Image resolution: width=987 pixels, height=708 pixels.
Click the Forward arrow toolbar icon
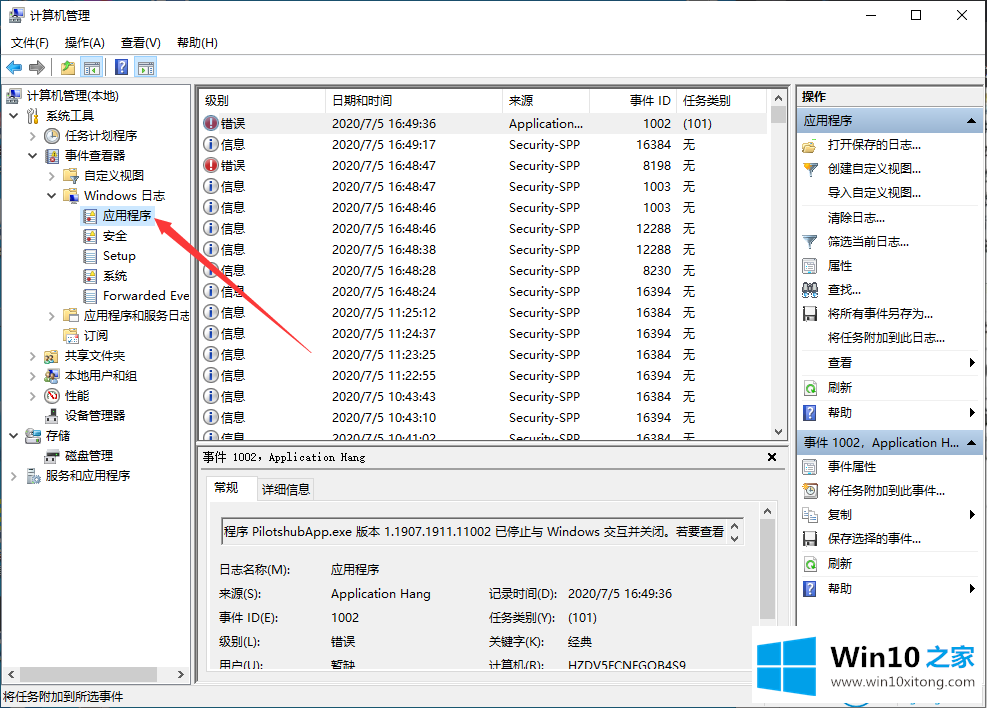(37, 67)
